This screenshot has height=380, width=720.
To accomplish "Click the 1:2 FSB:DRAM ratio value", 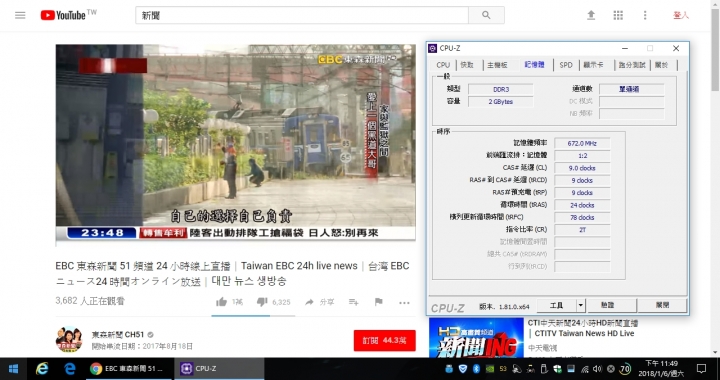I will tap(582, 156).
